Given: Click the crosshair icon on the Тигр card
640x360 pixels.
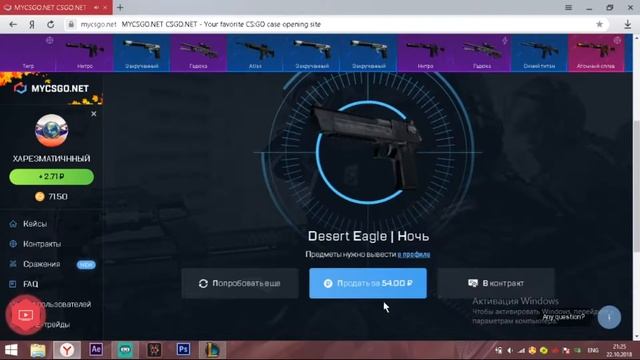Looking at the screenshot, I should tap(49, 40).
